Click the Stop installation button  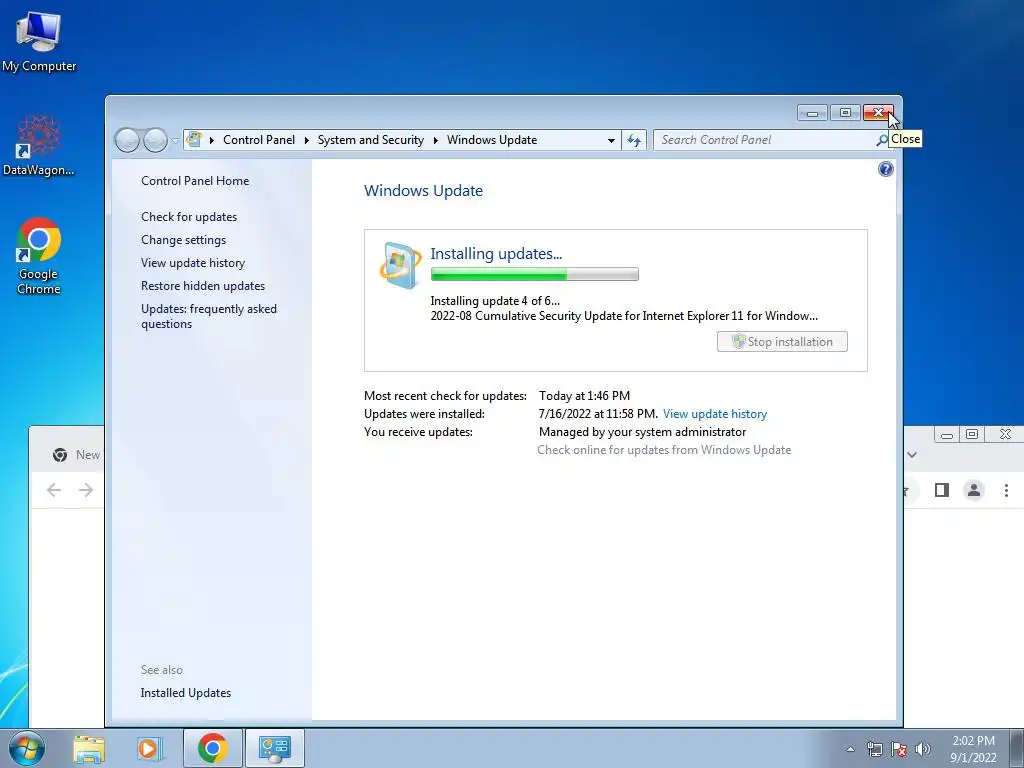tap(782, 342)
